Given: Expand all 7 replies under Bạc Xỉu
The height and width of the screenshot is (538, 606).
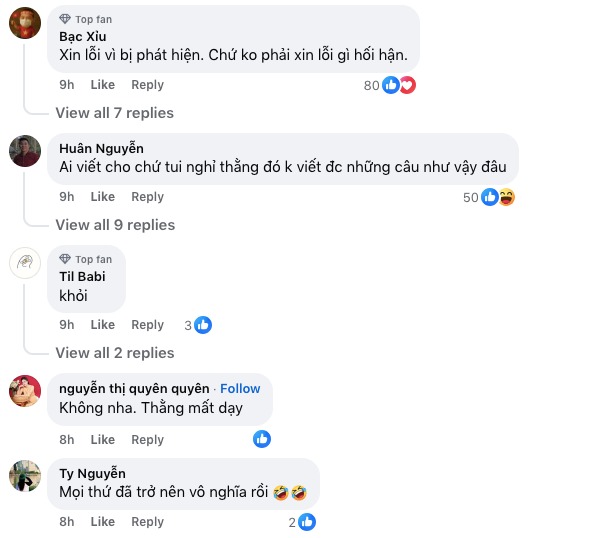Looking at the screenshot, I should [x=114, y=113].
